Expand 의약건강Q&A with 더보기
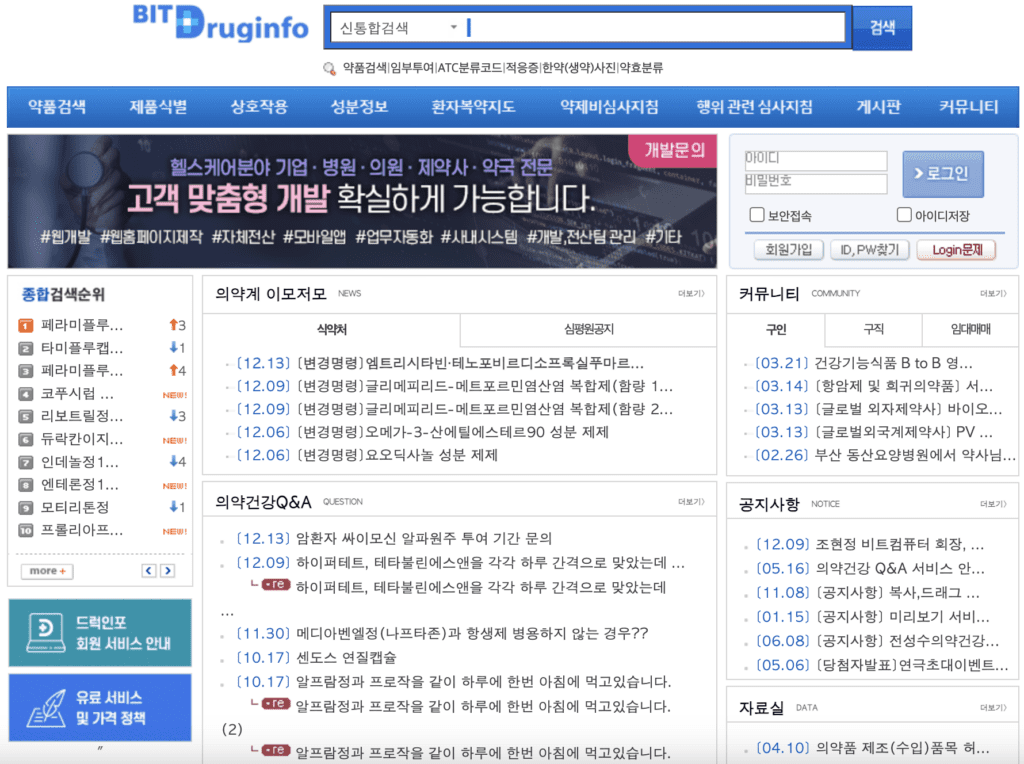The height and width of the screenshot is (764, 1024). point(691,502)
